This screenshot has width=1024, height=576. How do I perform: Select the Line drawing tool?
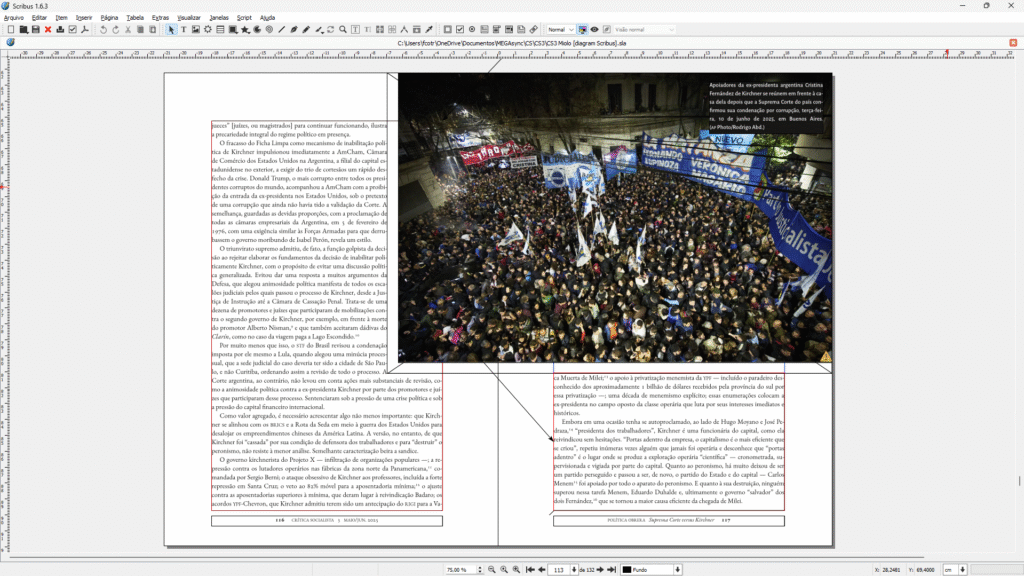click(281, 30)
